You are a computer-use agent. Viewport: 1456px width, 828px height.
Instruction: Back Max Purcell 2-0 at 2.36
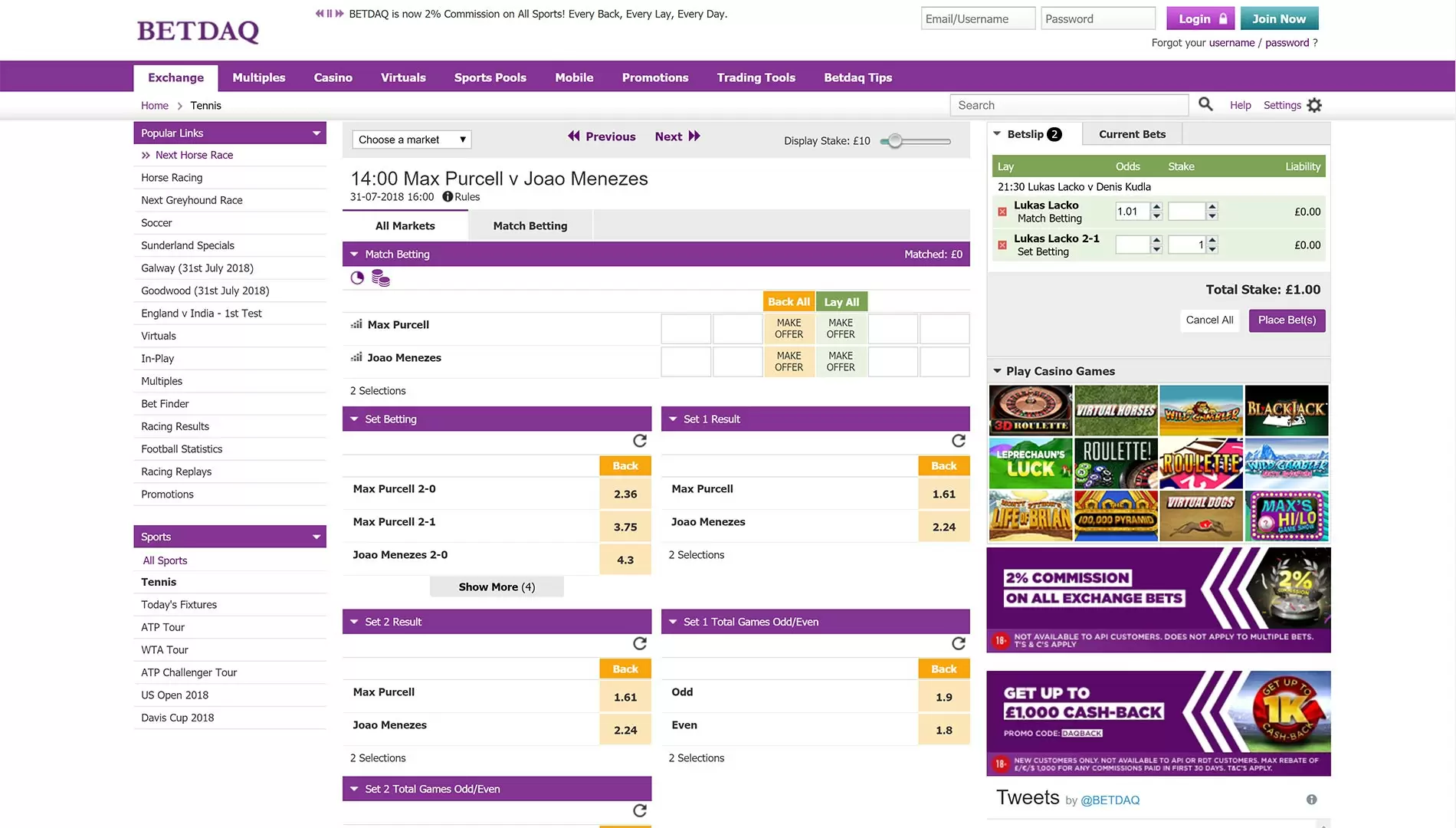(625, 495)
